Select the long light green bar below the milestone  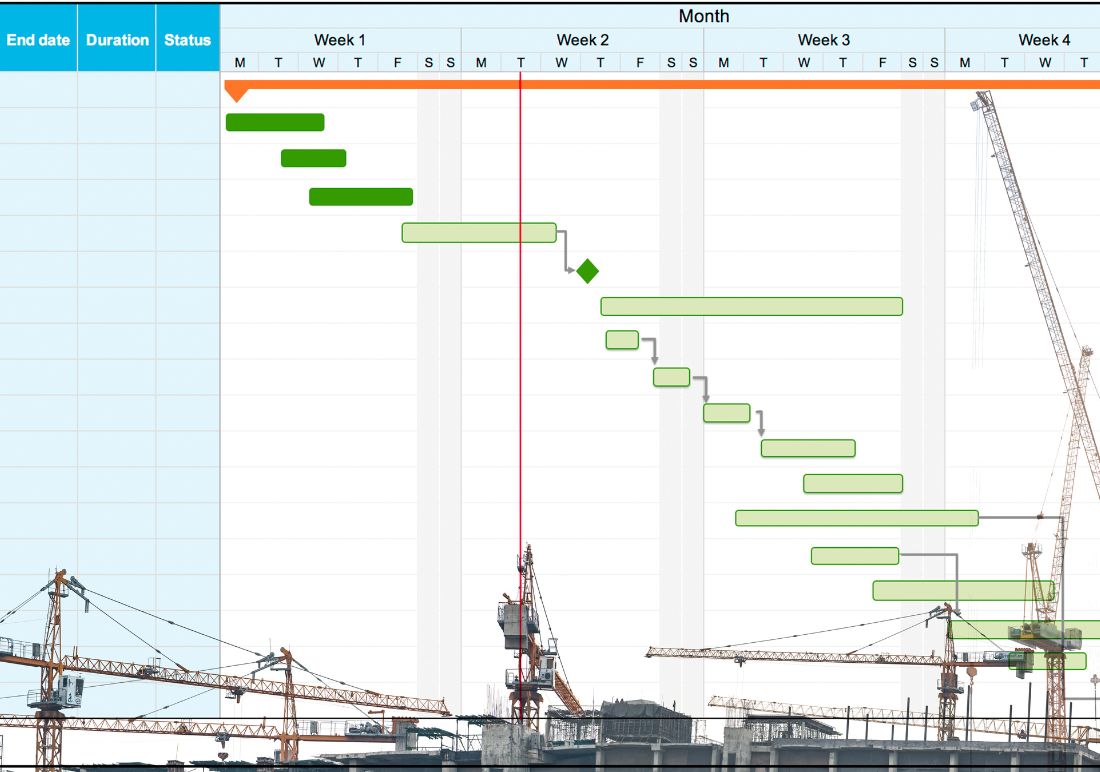(x=751, y=306)
